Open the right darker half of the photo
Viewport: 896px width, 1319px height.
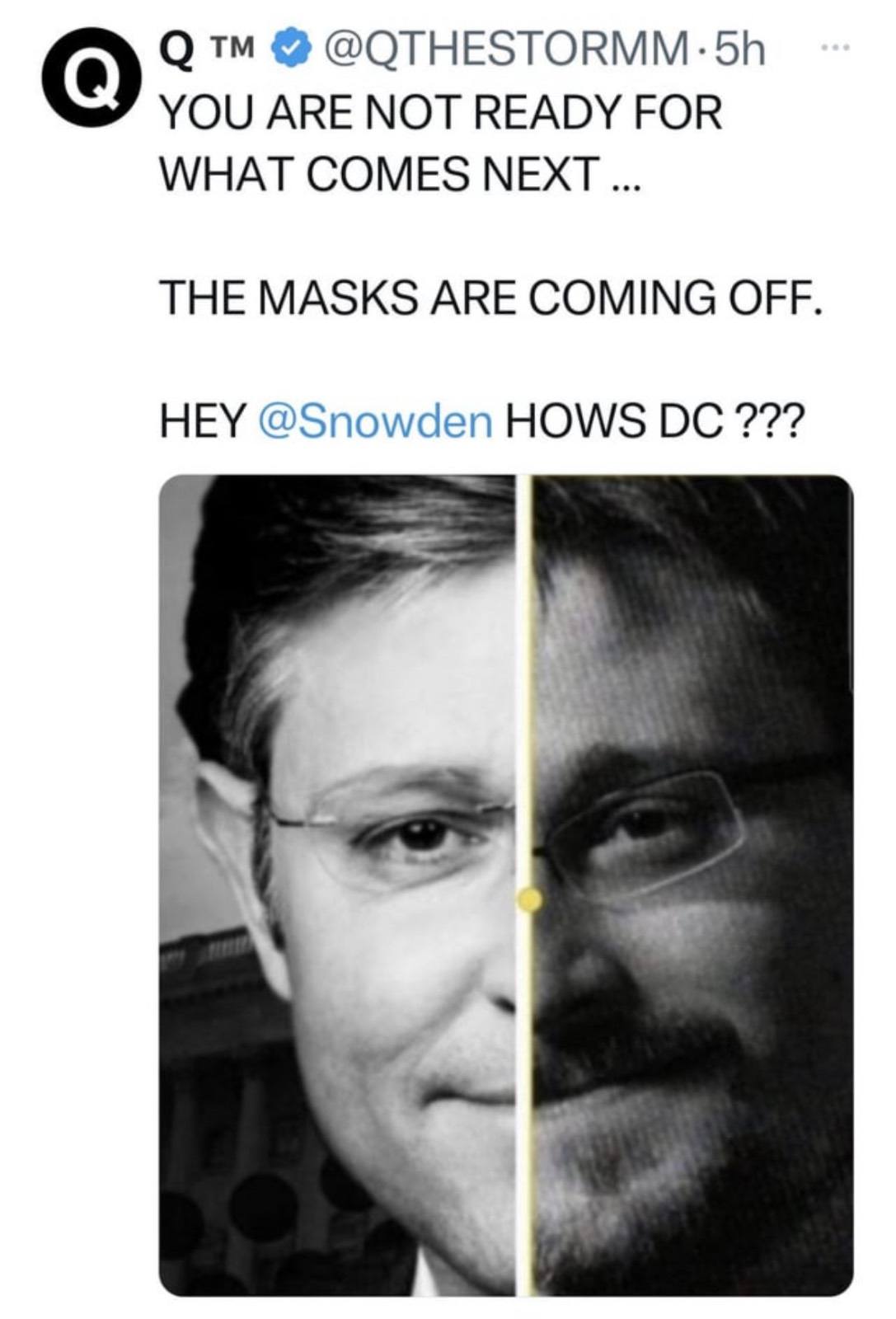[692, 885]
